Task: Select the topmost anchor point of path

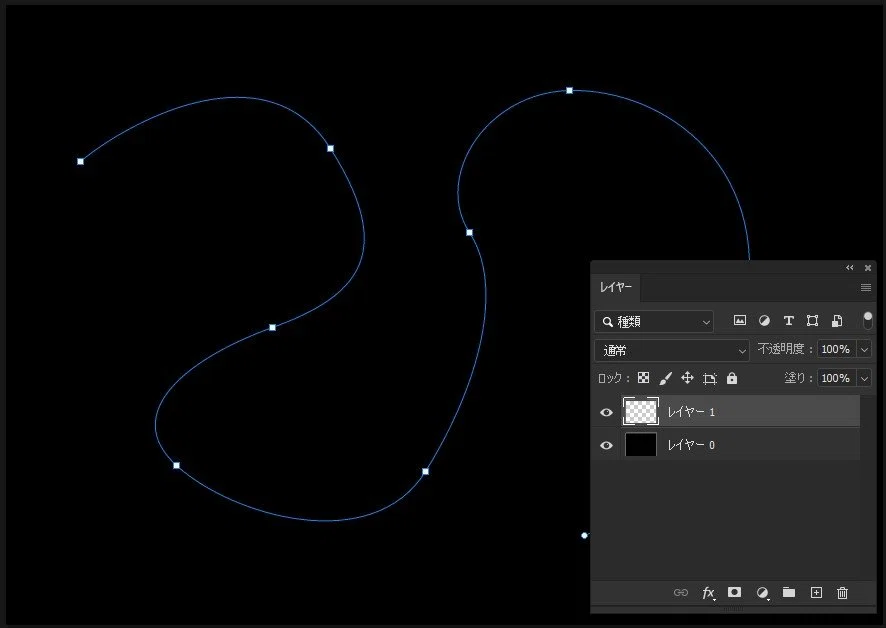Action: [x=570, y=90]
